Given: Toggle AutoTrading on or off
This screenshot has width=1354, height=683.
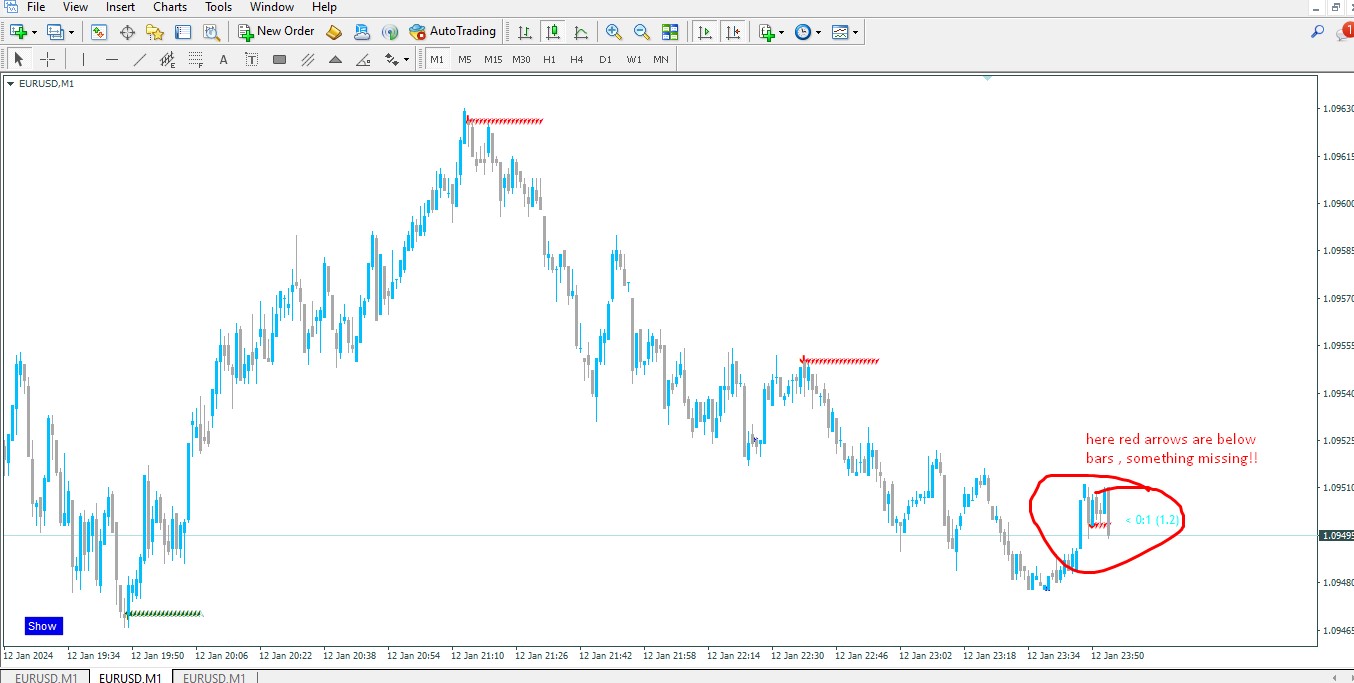Looking at the screenshot, I should point(453,32).
